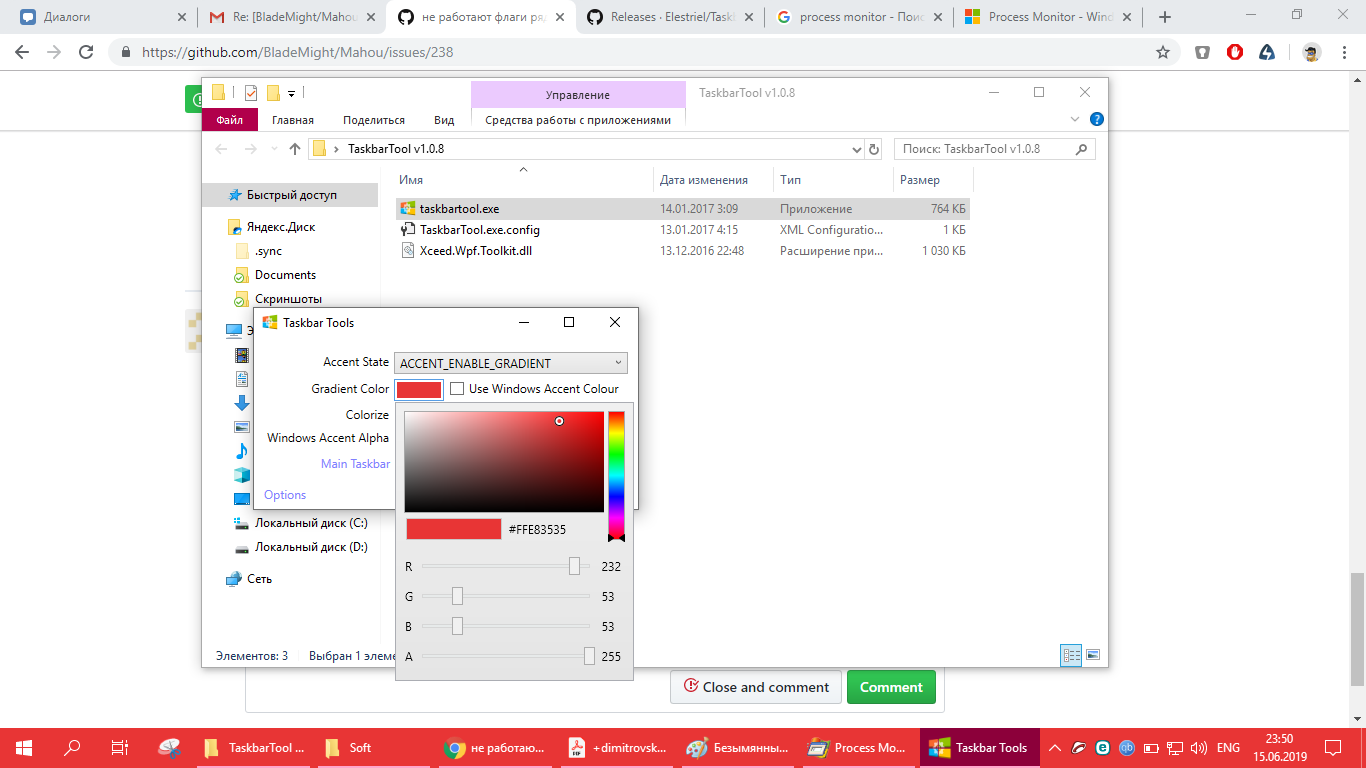
Task: Adjust the G channel slider
Action: point(505,596)
